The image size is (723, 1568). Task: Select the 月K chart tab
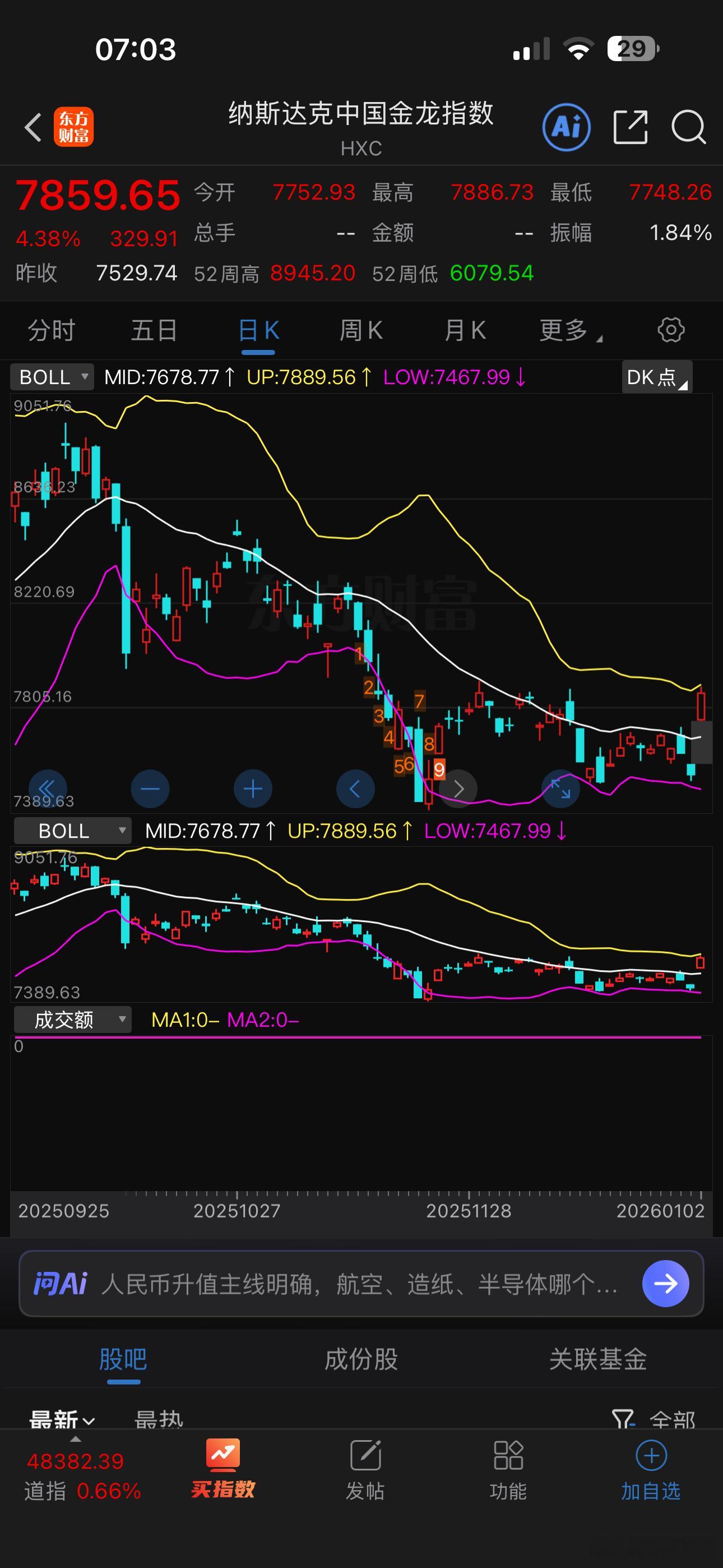(x=465, y=330)
